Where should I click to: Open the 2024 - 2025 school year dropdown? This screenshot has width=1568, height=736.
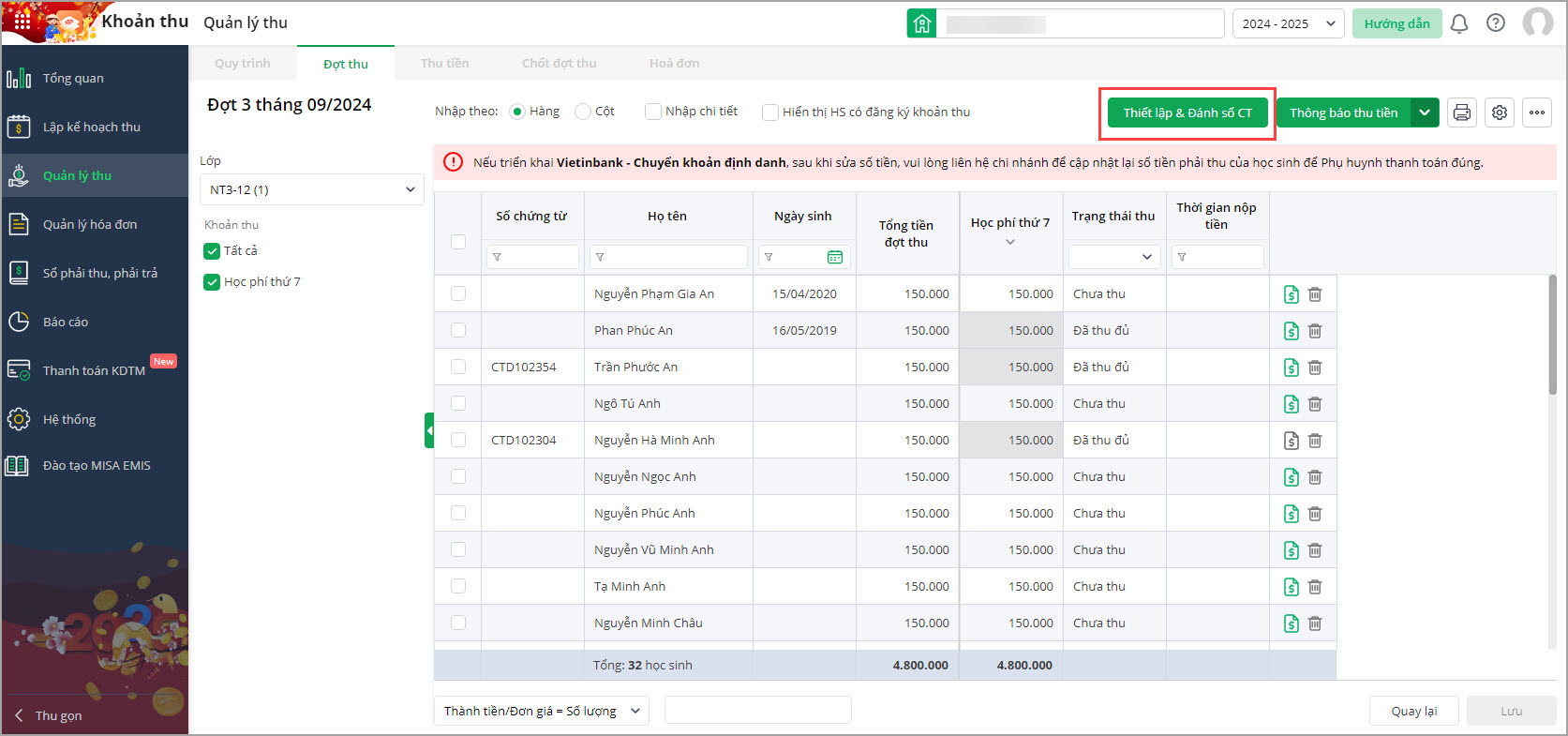[1289, 23]
